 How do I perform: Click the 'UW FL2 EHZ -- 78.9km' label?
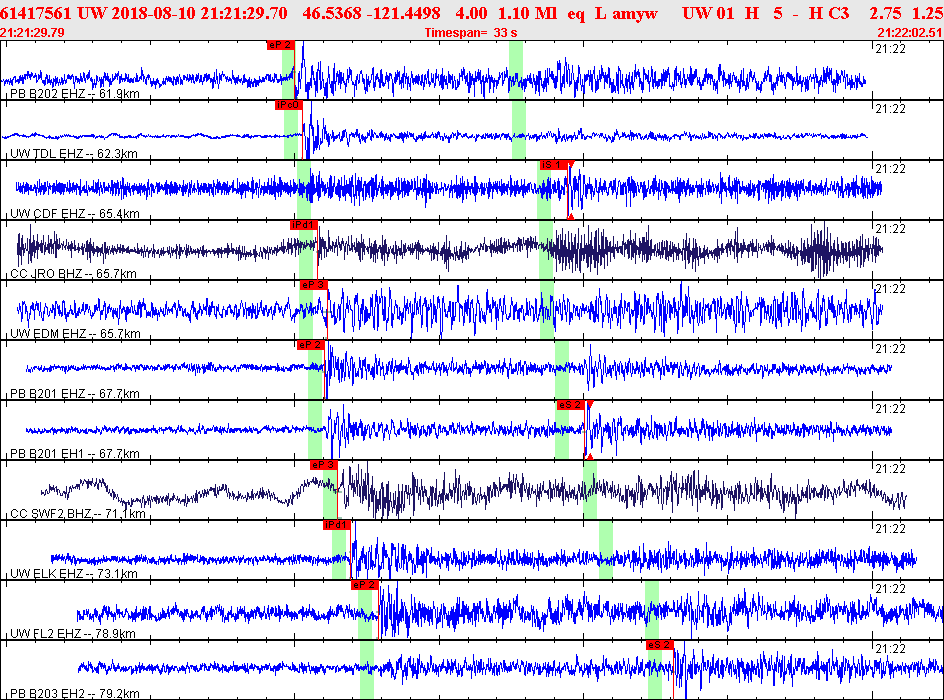[73, 634]
